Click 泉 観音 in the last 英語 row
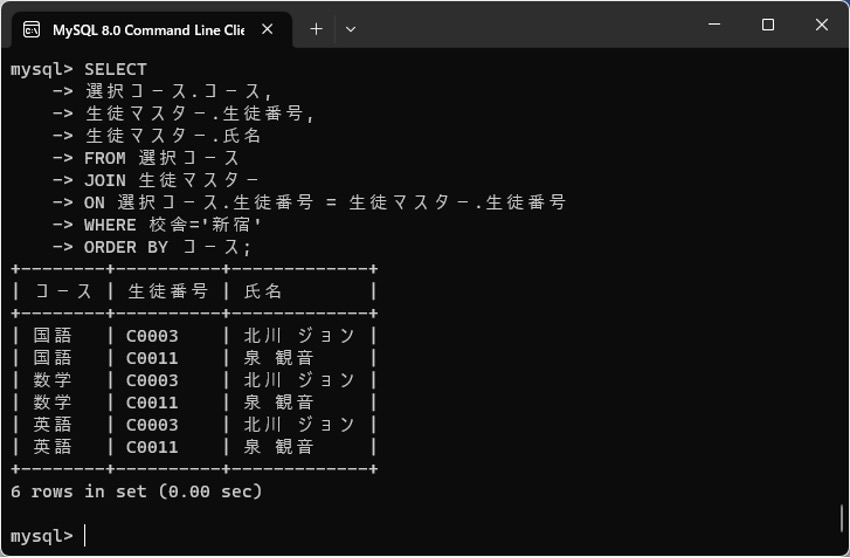Image resolution: width=850 pixels, height=558 pixels. 279,447
